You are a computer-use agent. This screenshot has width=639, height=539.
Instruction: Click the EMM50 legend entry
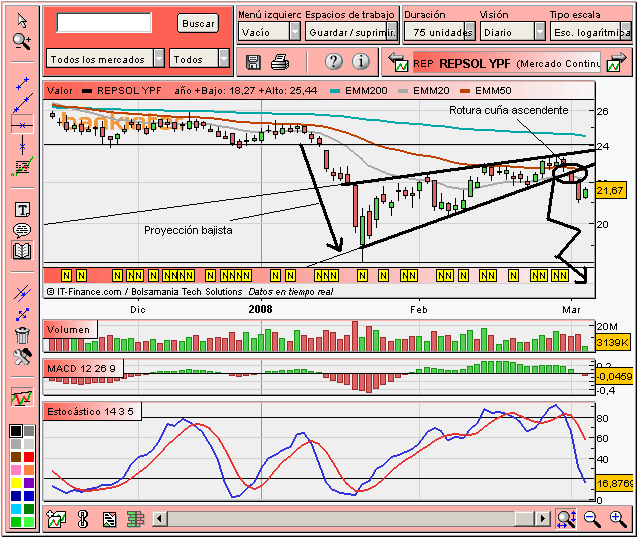(486, 90)
